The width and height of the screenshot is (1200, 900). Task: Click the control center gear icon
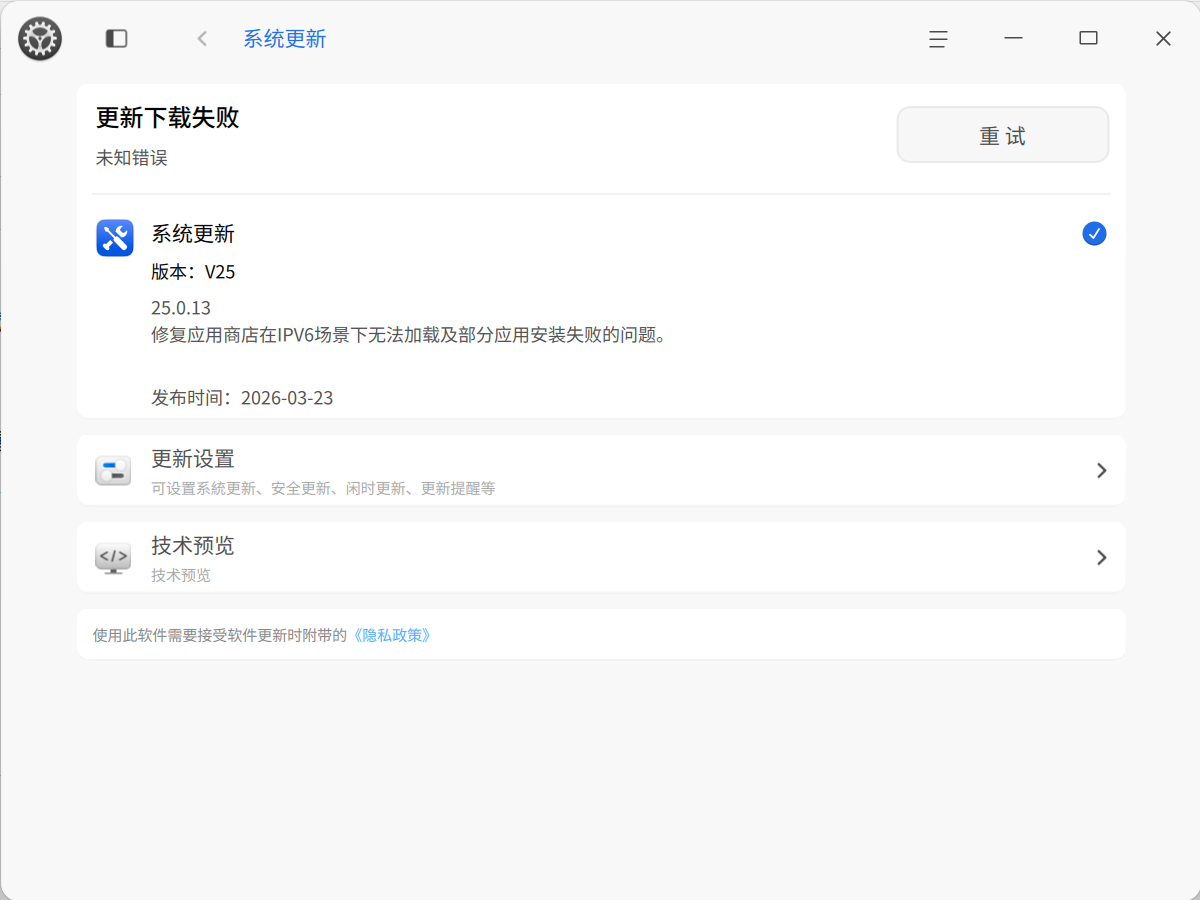coord(40,39)
